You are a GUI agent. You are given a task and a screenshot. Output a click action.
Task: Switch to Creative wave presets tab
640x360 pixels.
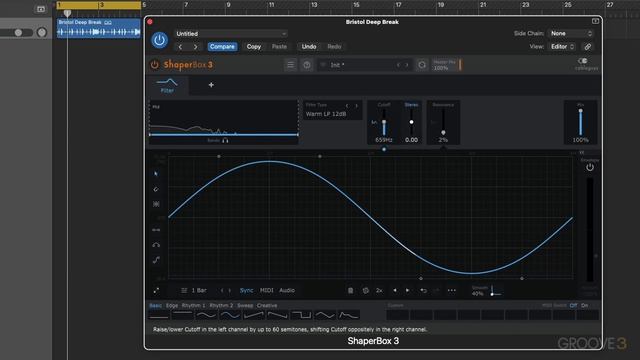click(267, 305)
